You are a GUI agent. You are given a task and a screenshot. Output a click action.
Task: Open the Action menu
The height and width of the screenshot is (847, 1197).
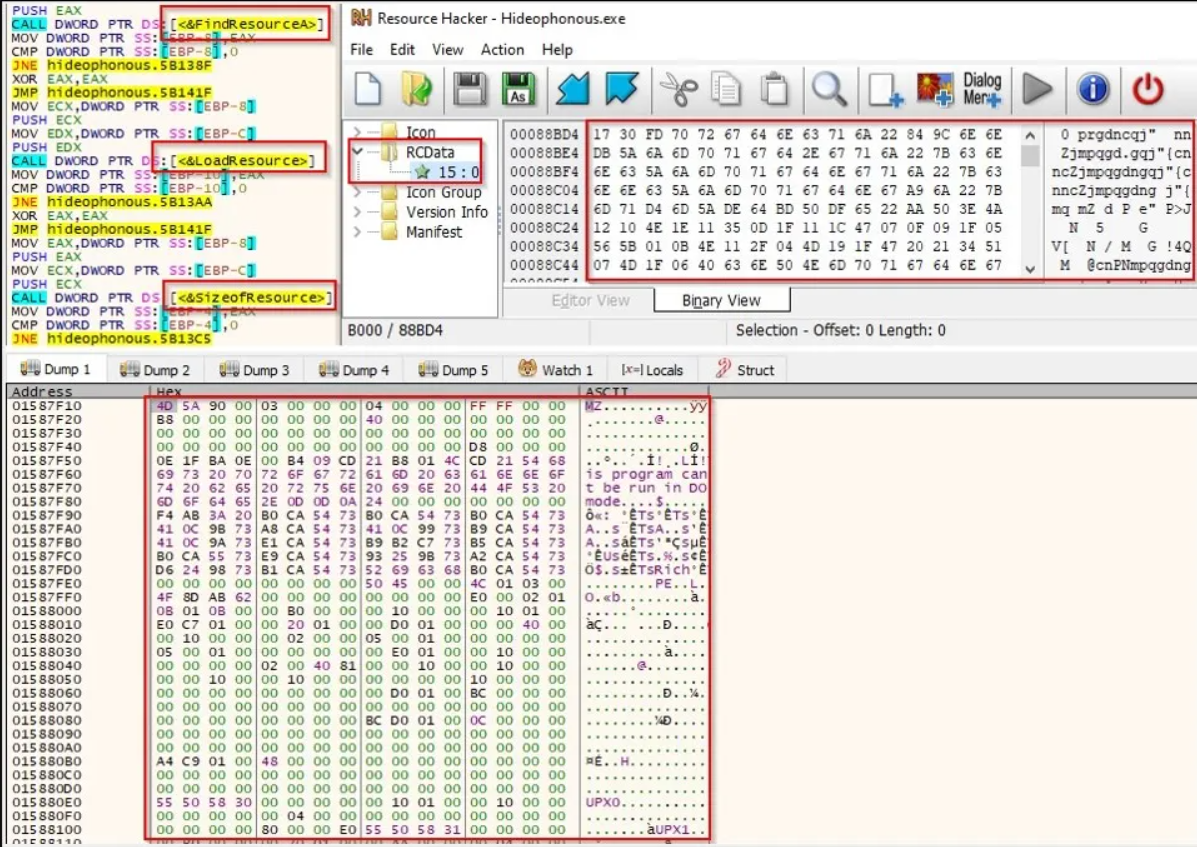(x=502, y=50)
